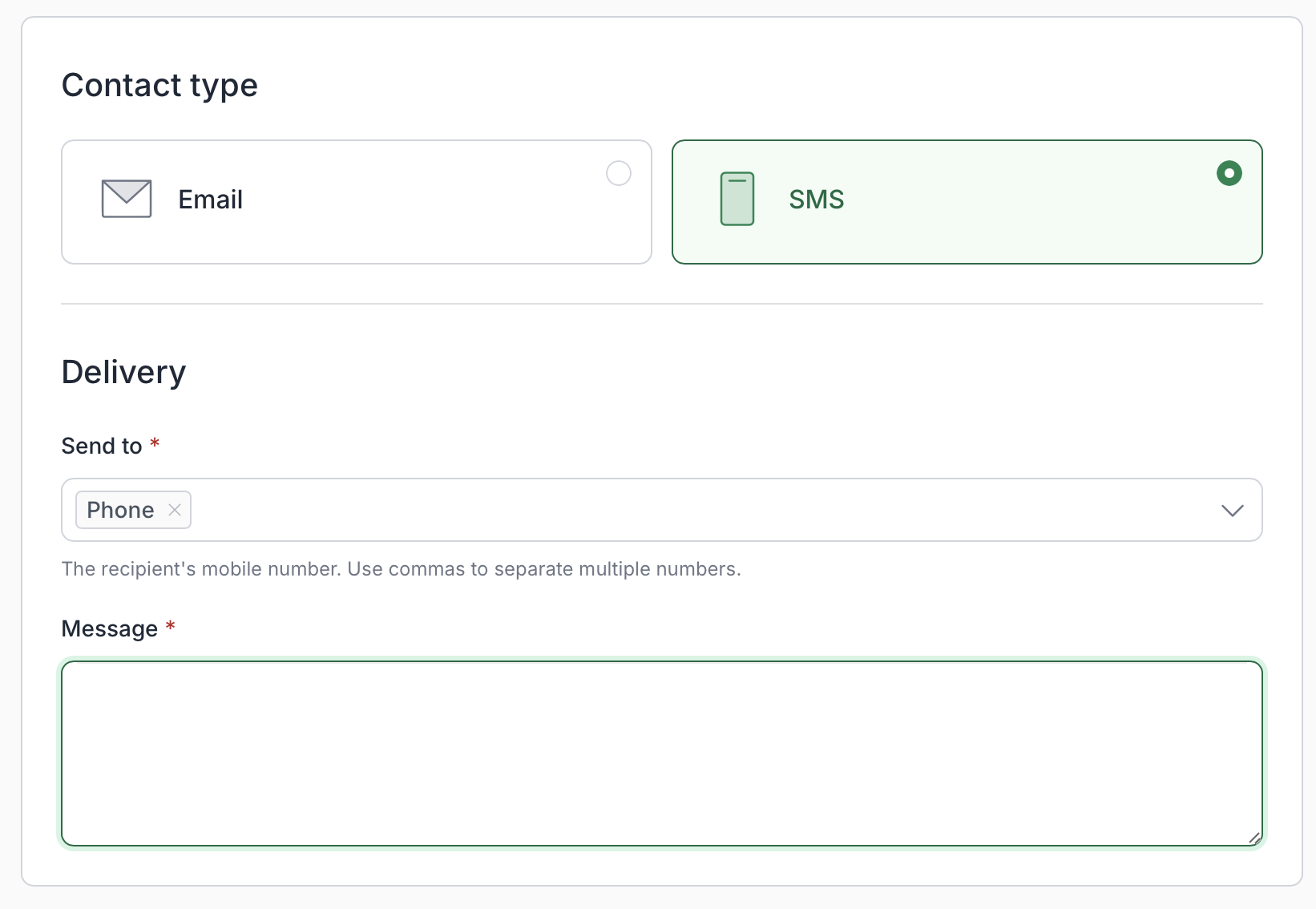1316x909 pixels.
Task: Remove Phone from the recipients list
Action: pyautogui.click(x=175, y=510)
